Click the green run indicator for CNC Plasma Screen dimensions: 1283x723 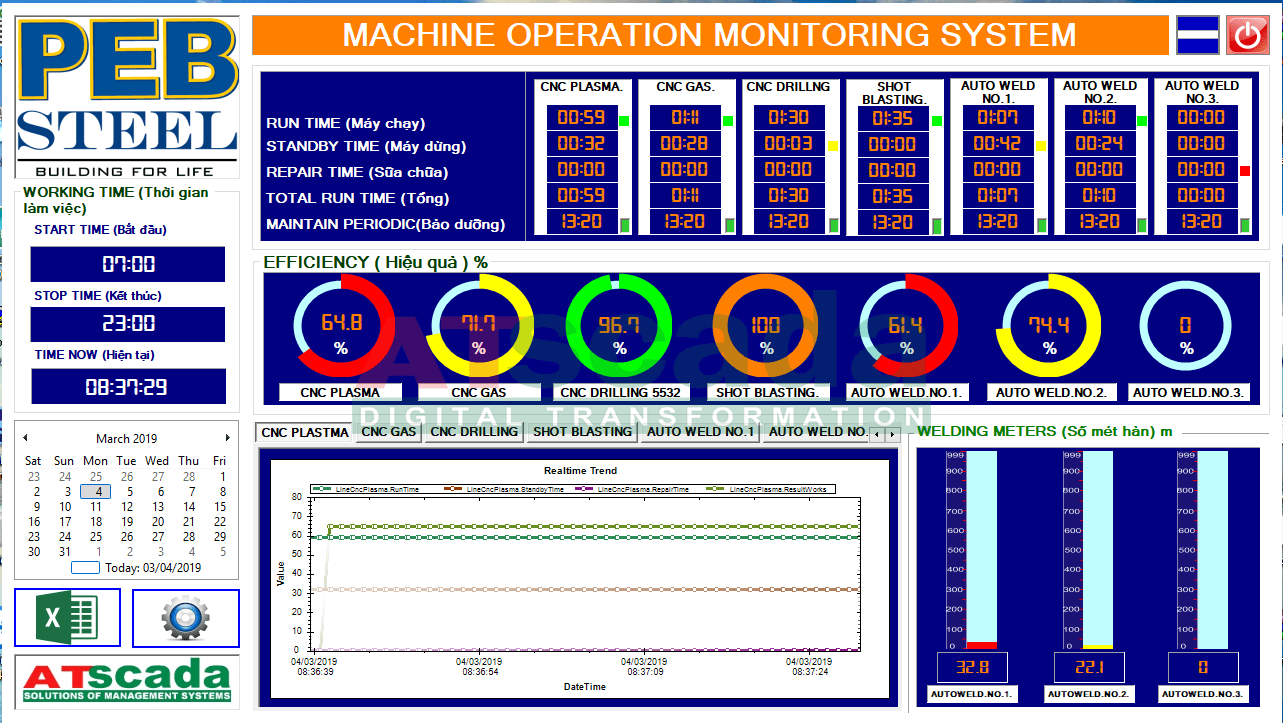624,121
